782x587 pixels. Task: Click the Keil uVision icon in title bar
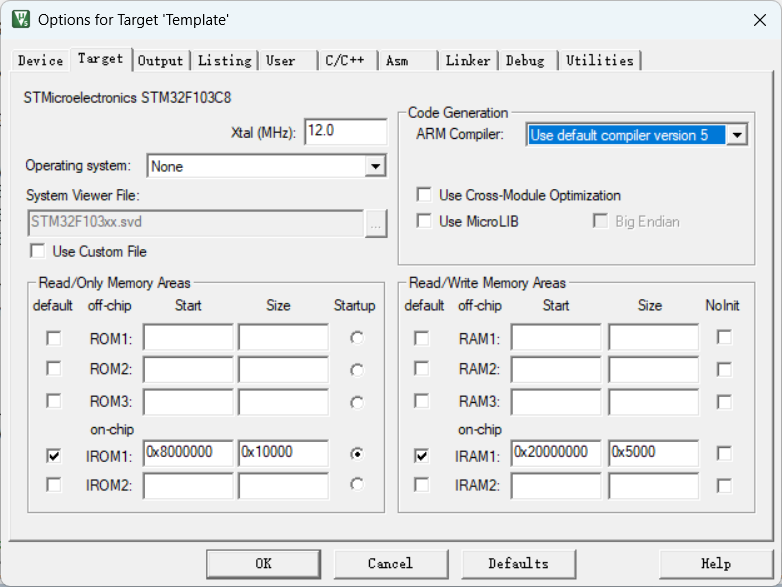point(21,19)
